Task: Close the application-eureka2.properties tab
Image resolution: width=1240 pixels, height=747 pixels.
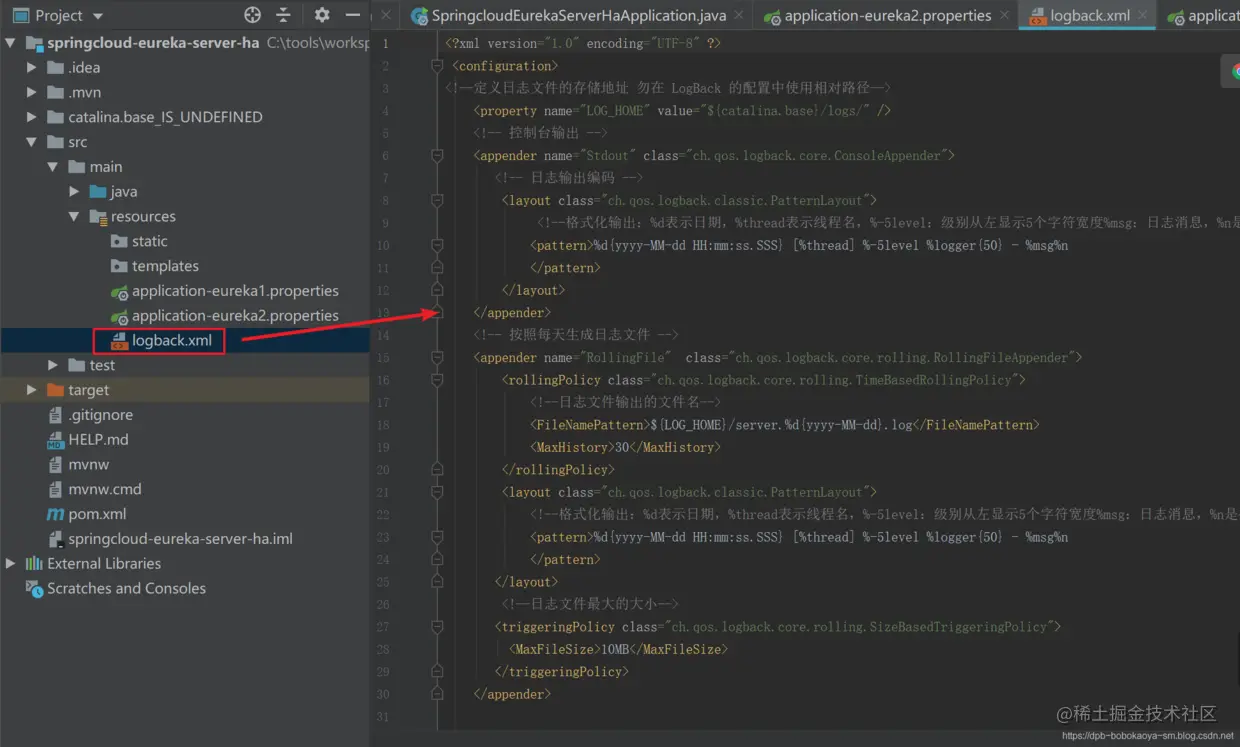Action: click(1005, 15)
